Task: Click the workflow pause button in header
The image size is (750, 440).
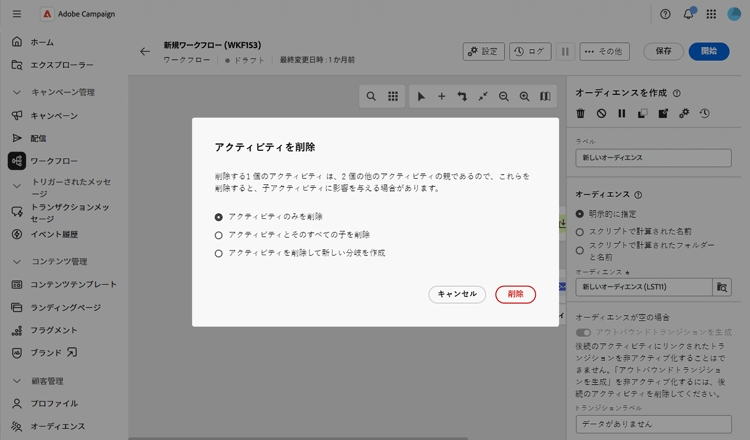Action: tap(565, 52)
